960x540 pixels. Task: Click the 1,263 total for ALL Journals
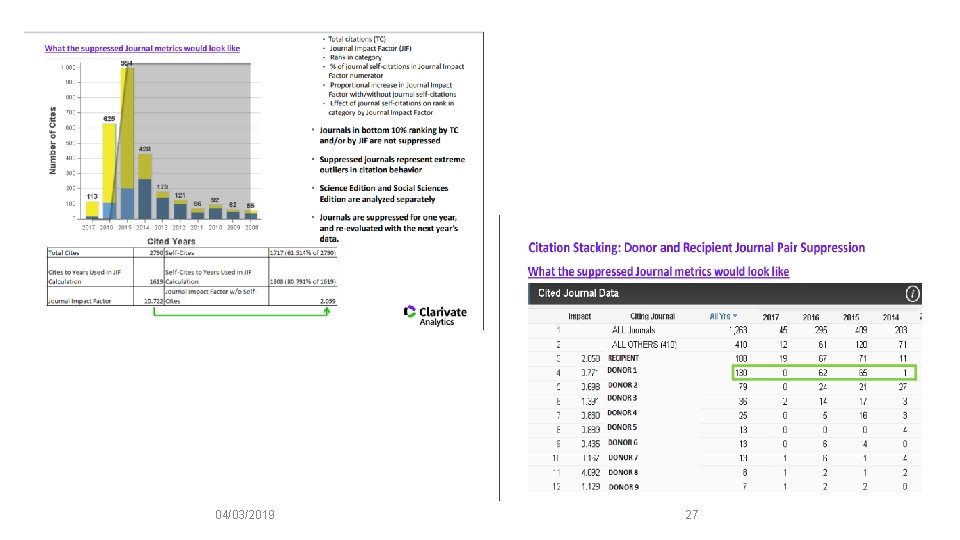coord(738,330)
